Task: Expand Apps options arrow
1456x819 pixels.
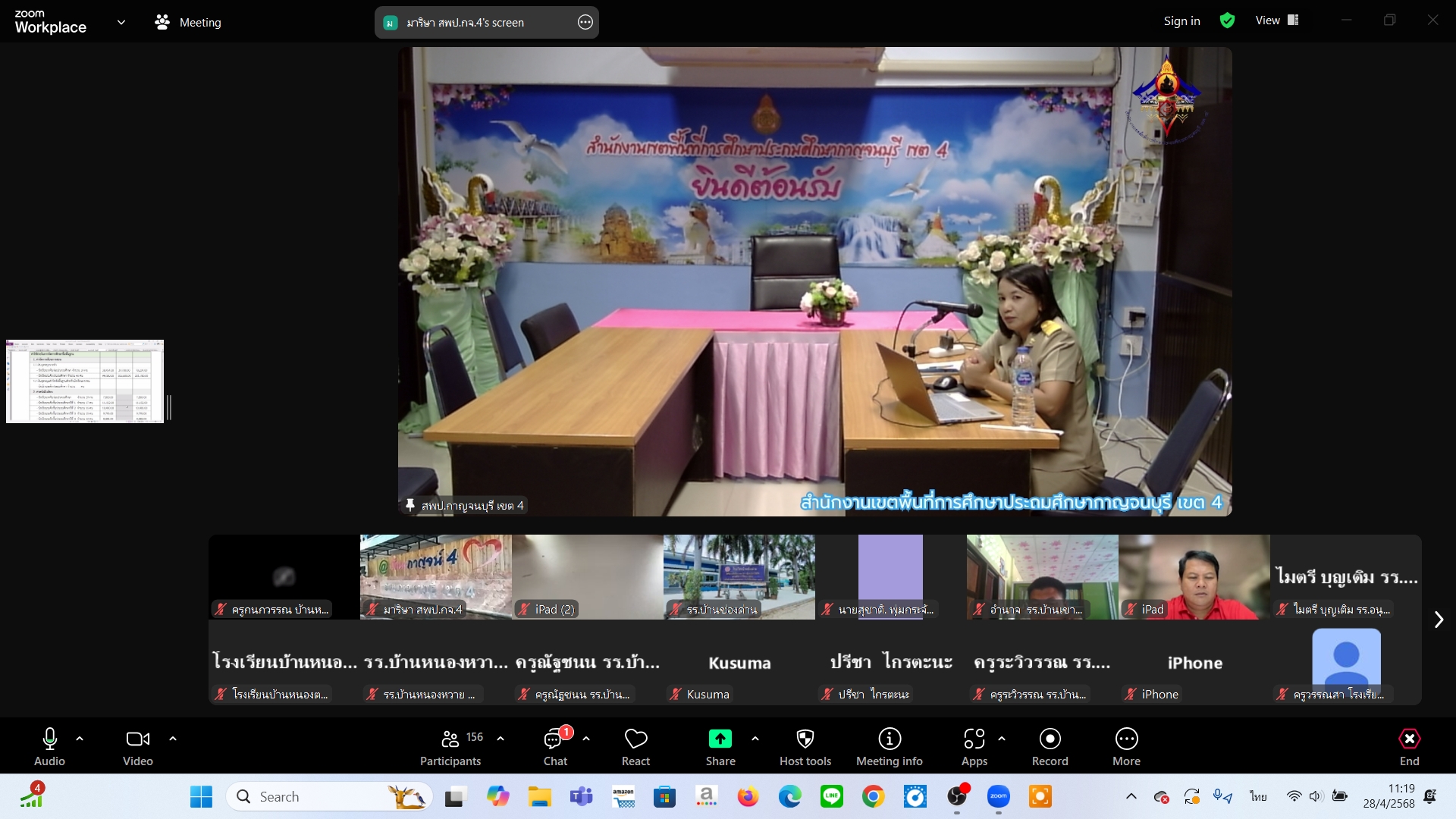Action: pos(1002,738)
